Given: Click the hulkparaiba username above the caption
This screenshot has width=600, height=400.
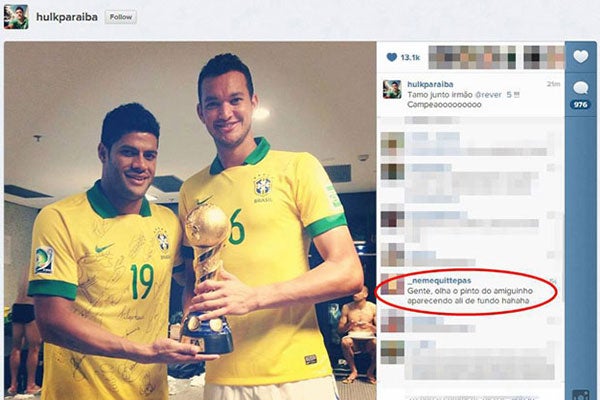Looking at the screenshot, I should 430,84.
